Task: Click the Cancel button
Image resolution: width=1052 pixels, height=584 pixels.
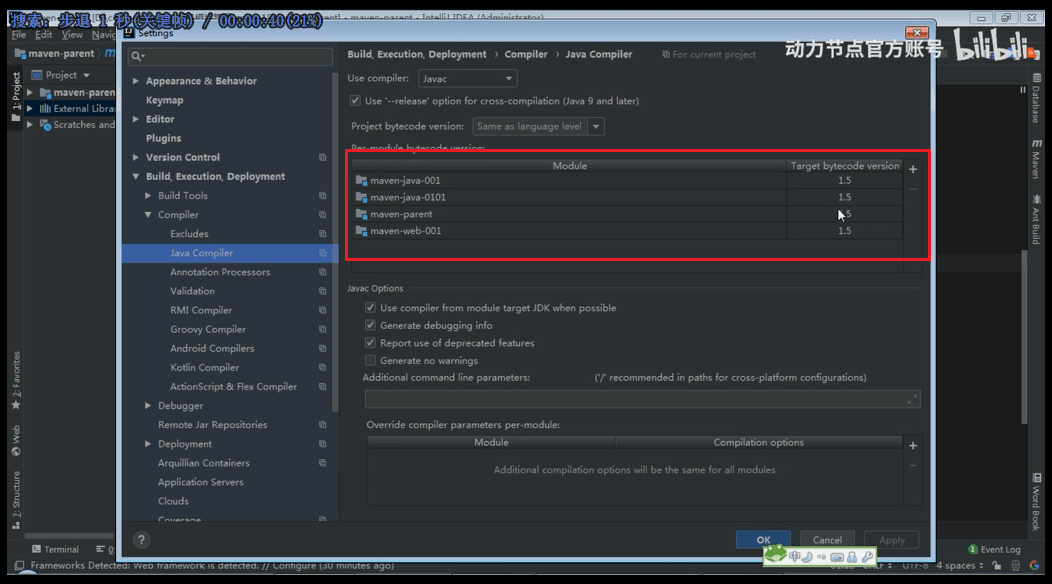Action: pyautogui.click(x=827, y=540)
